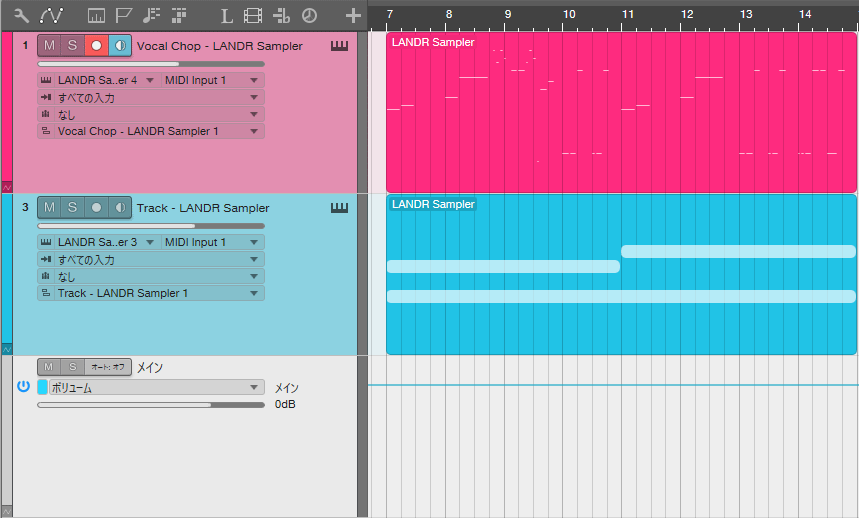Select the Vocal Chop - LANDR Sampler track name
The image size is (859, 518).
(x=220, y=46)
